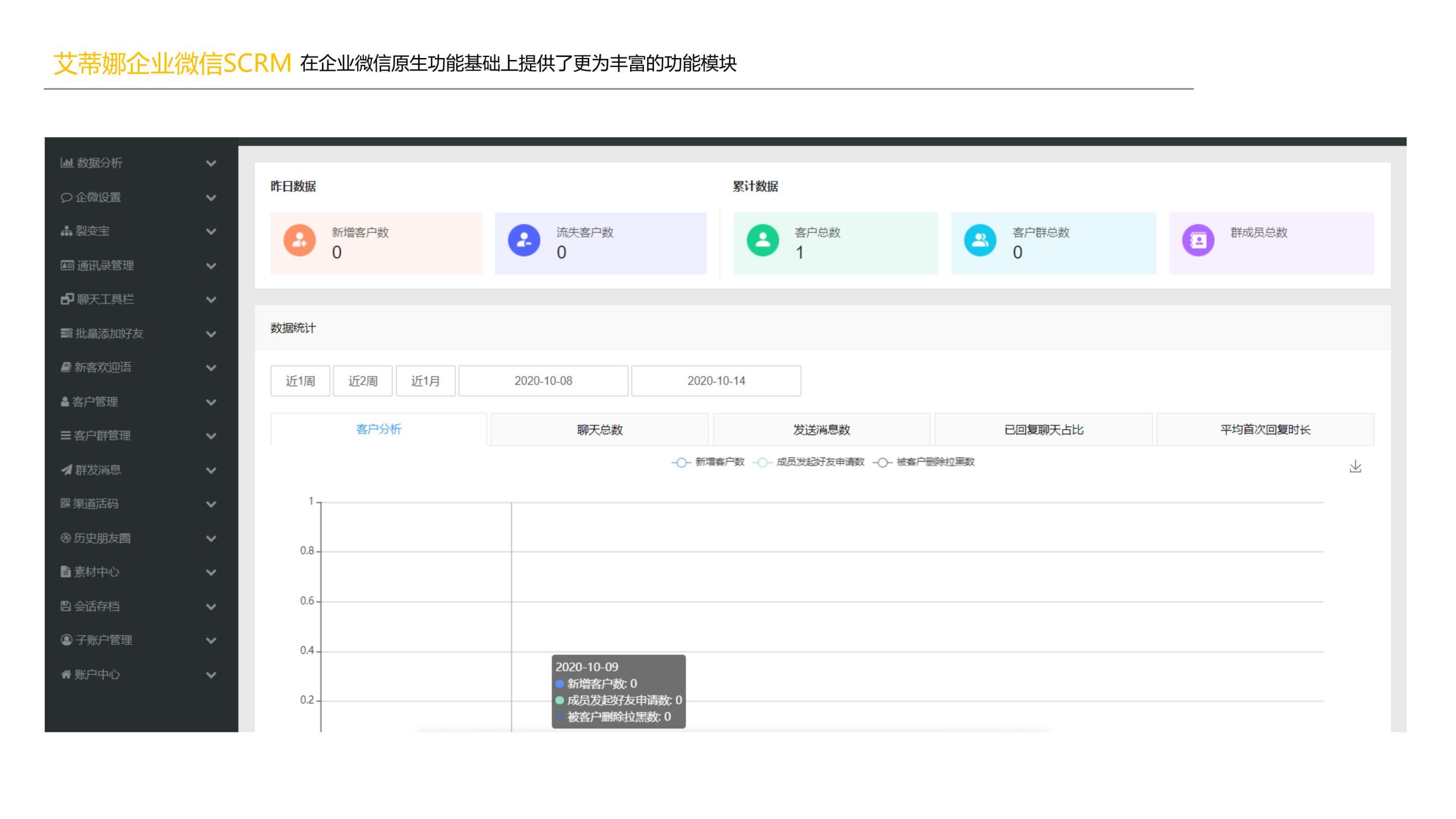Click the 批量添加好友 server icon

pyautogui.click(x=66, y=333)
